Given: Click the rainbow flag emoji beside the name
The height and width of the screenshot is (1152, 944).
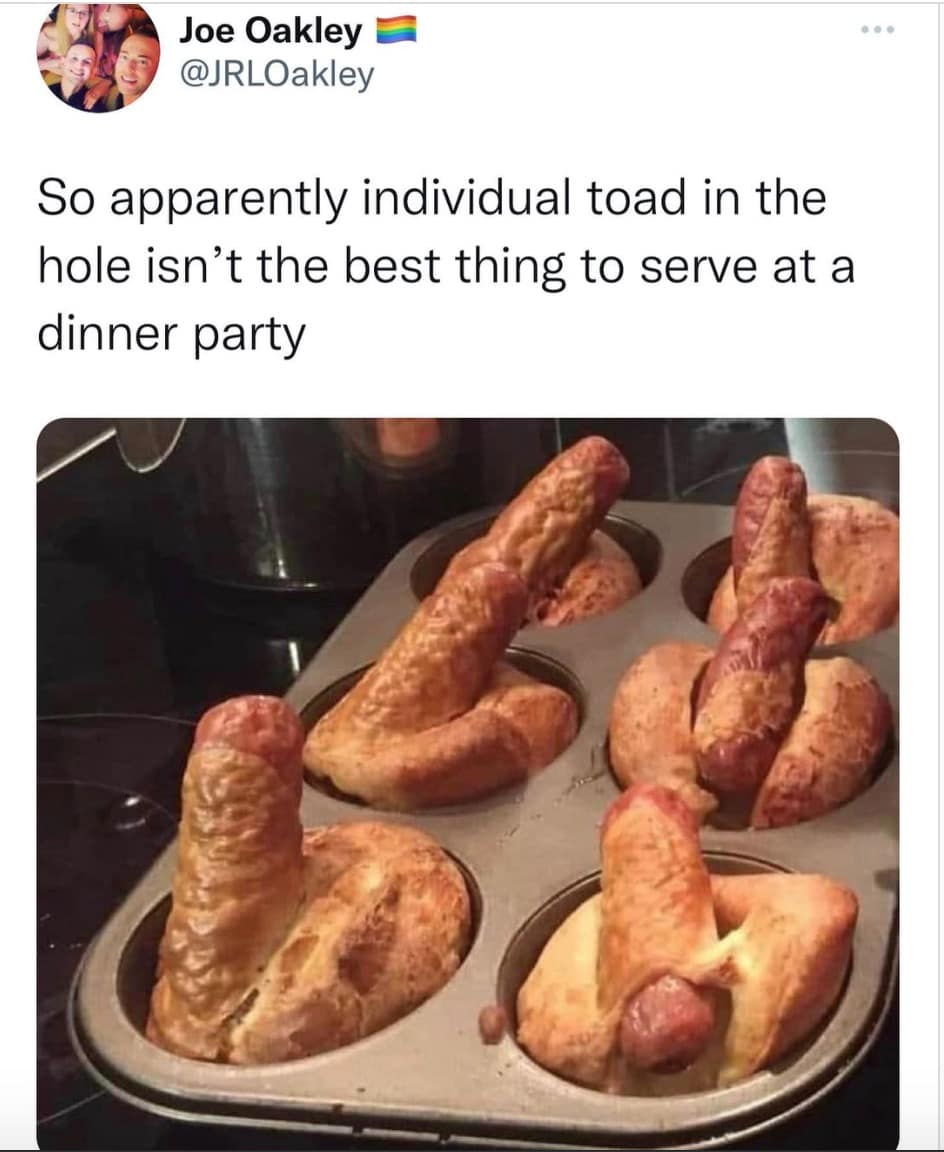Looking at the screenshot, I should (397, 30).
